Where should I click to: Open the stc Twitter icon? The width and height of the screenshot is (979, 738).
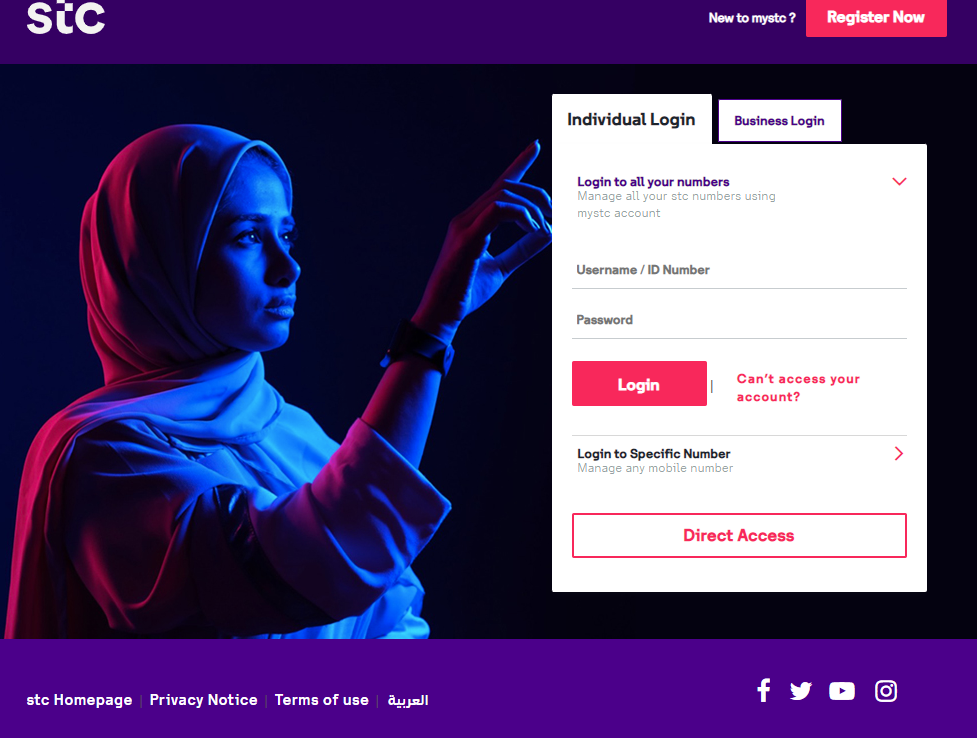pos(800,691)
